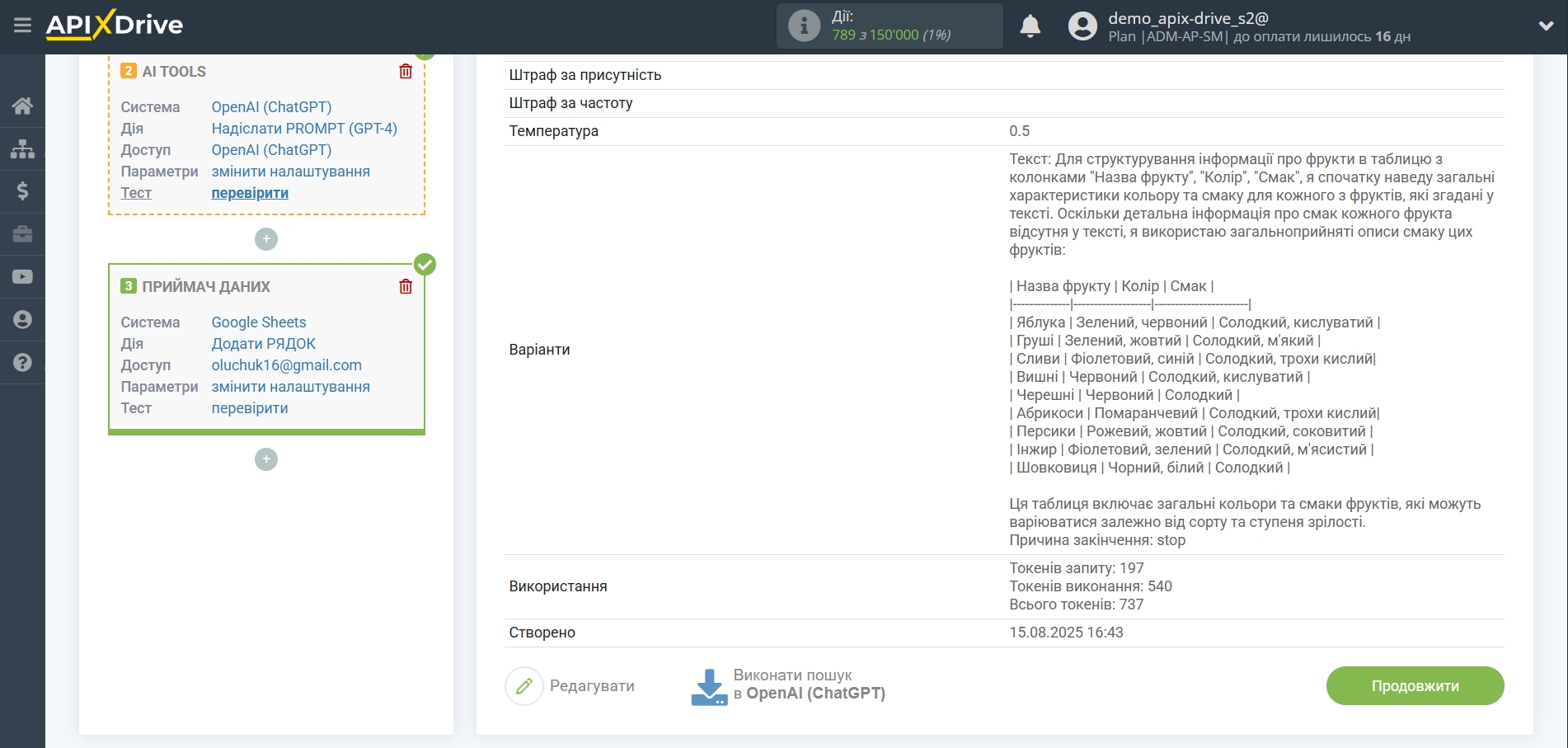Viewport: 1568px width, 748px height.
Task: Open the actions info icon
Action: tap(804, 26)
